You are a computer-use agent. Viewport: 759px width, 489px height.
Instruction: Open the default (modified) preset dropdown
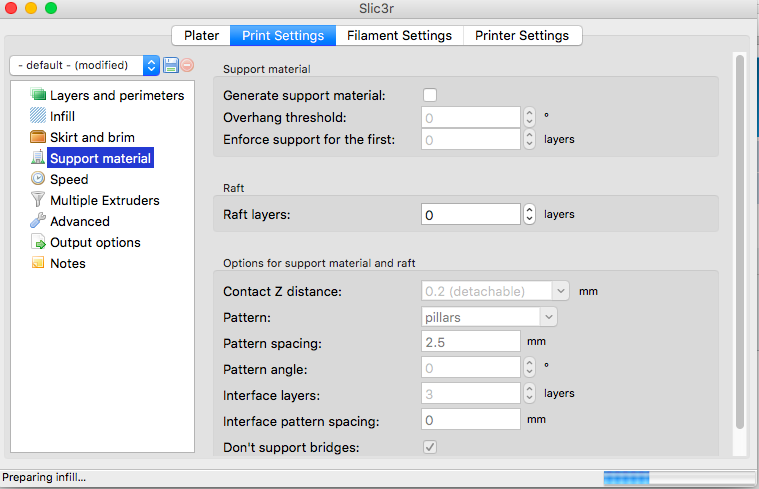[85, 65]
